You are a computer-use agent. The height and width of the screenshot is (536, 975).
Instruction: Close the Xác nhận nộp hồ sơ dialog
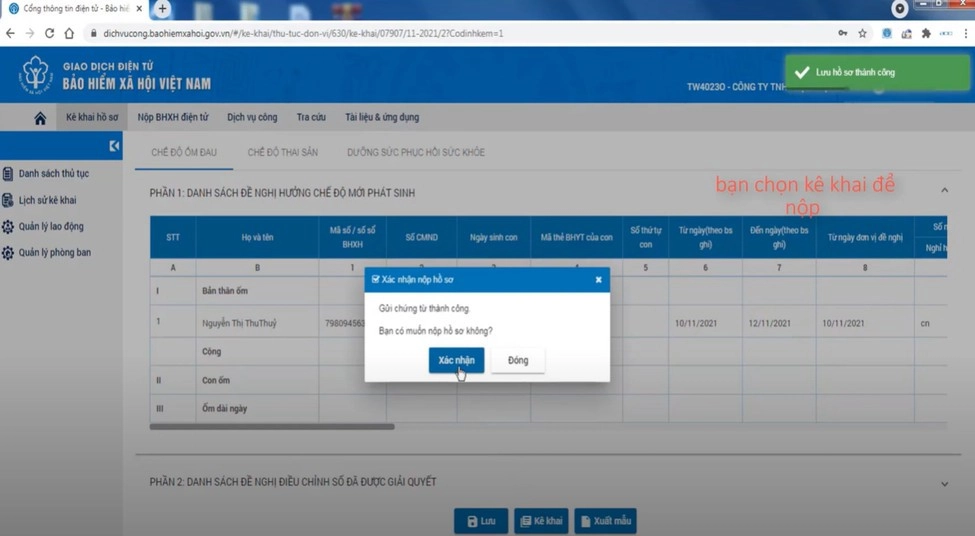pyautogui.click(x=598, y=280)
